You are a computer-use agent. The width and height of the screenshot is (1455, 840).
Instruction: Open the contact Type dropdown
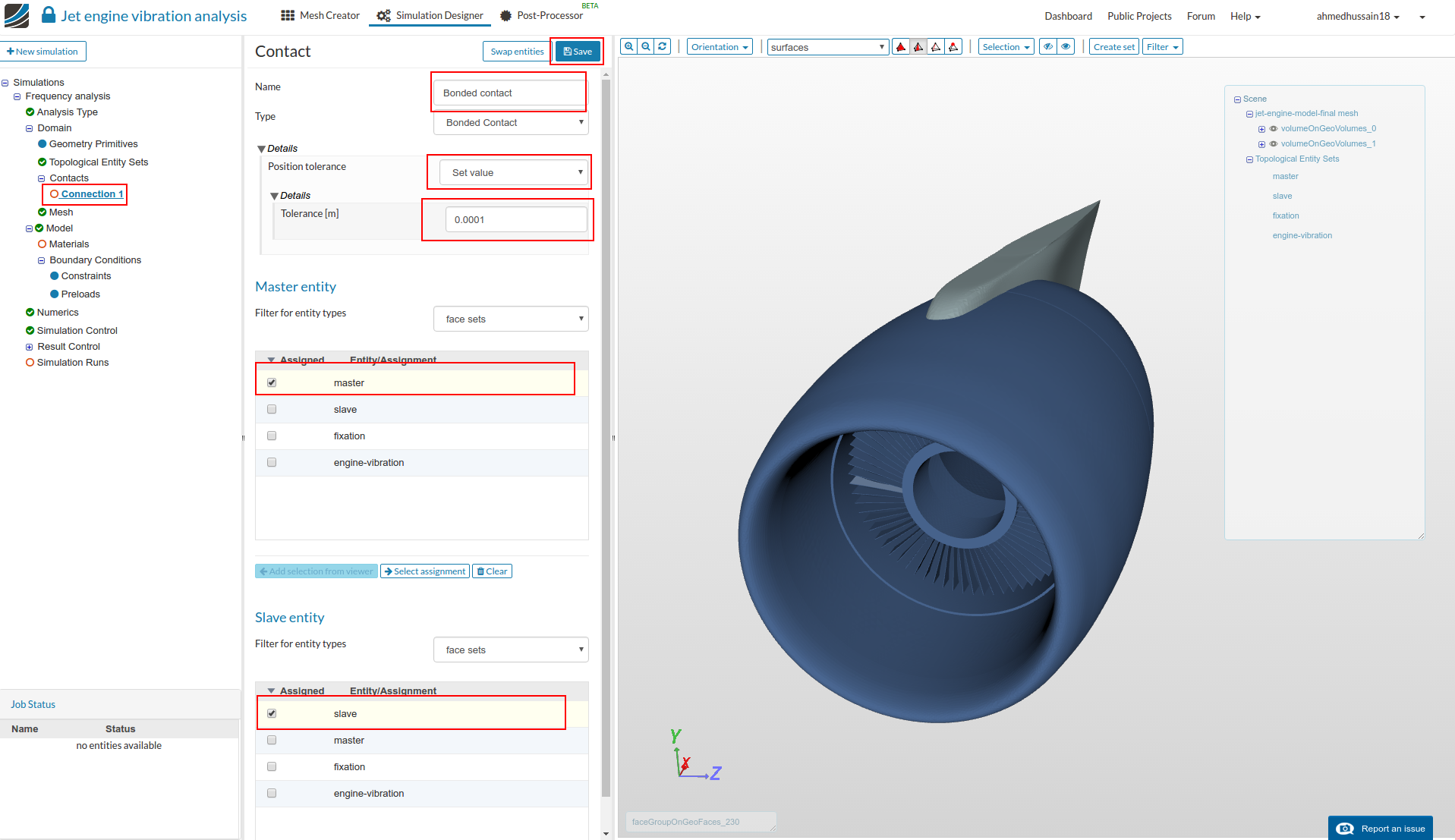coord(511,122)
